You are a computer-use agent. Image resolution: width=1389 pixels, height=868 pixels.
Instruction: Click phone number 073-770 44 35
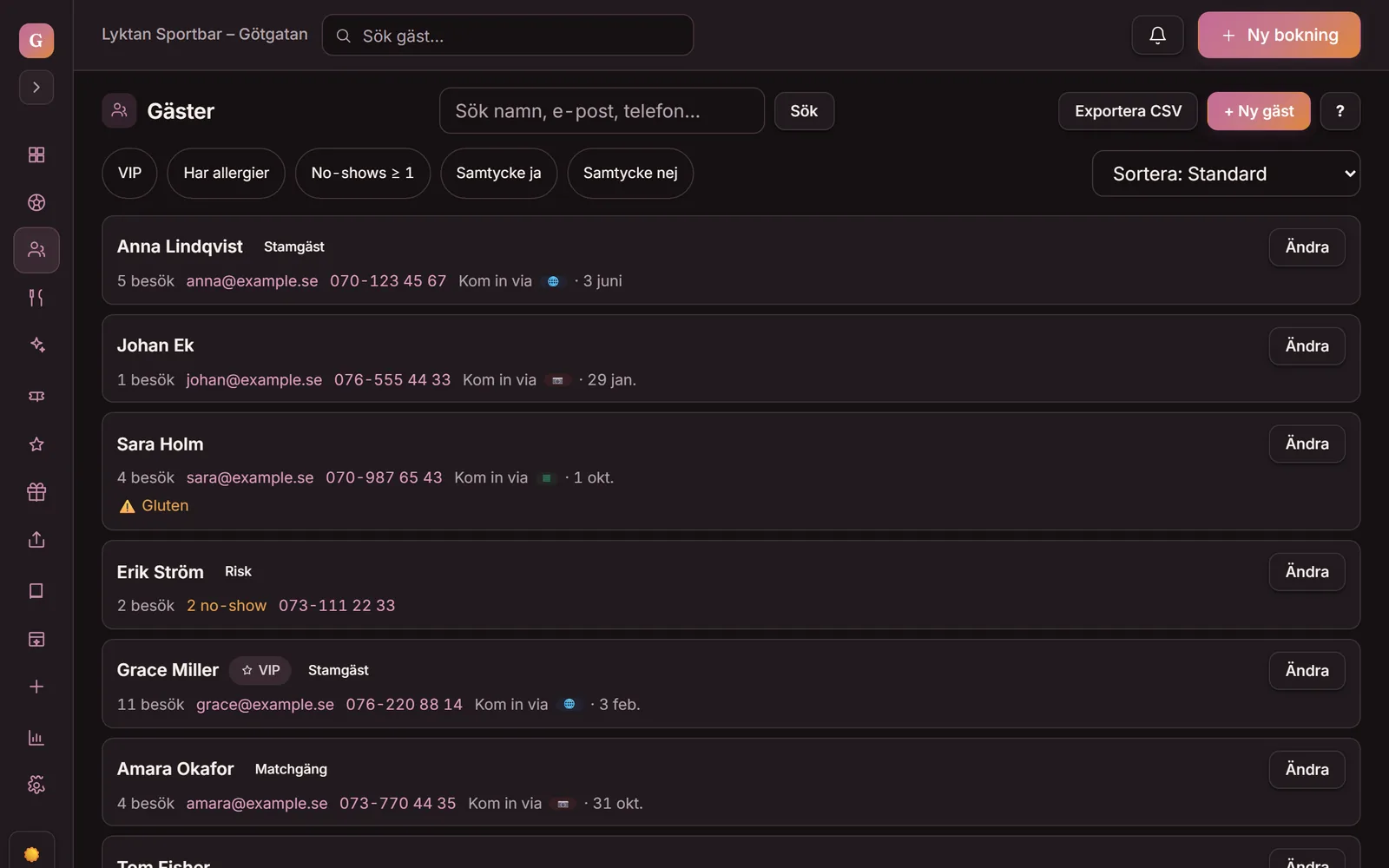click(x=398, y=804)
